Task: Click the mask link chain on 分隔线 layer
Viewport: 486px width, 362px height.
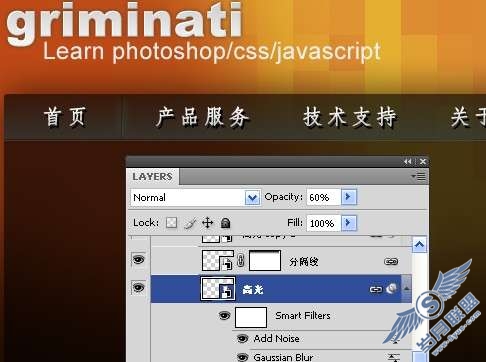Action: click(241, 261)
